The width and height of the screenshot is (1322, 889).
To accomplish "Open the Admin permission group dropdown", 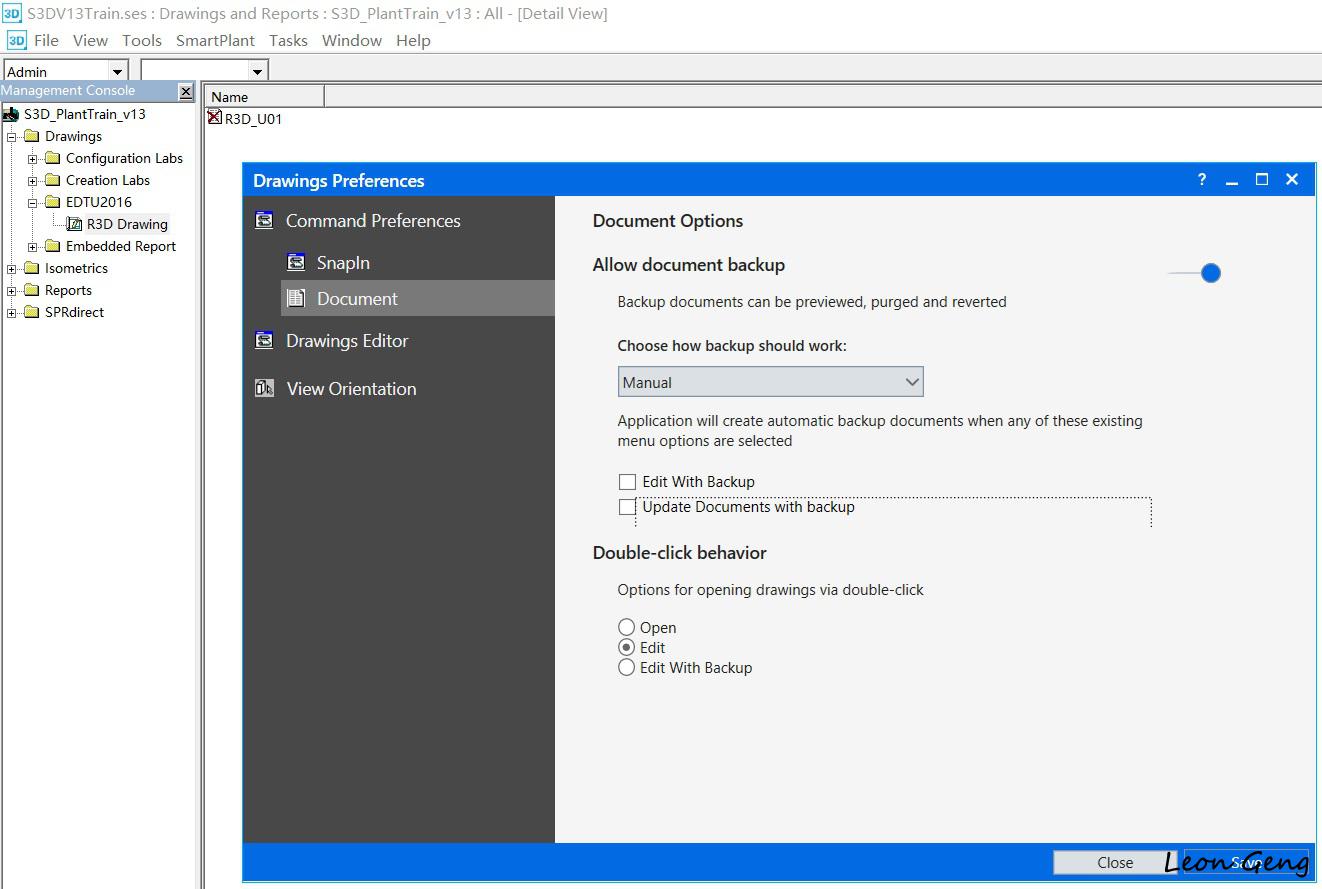I will (x=118, y=71).
